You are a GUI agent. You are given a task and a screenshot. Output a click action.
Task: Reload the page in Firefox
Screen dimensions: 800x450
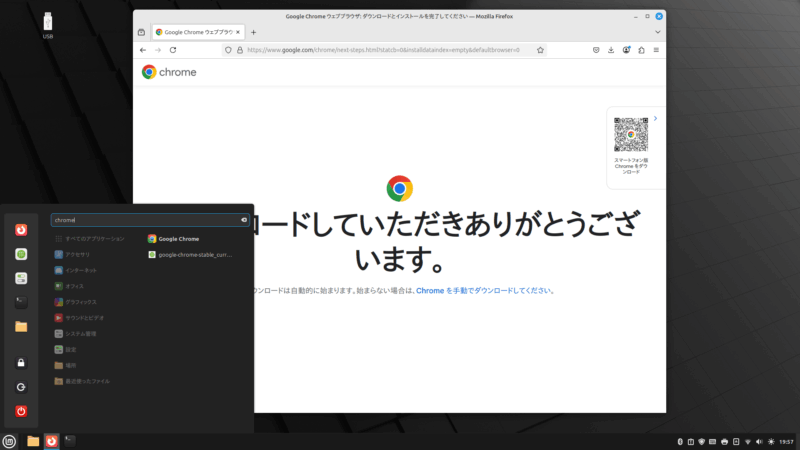[x=173, y=50]
